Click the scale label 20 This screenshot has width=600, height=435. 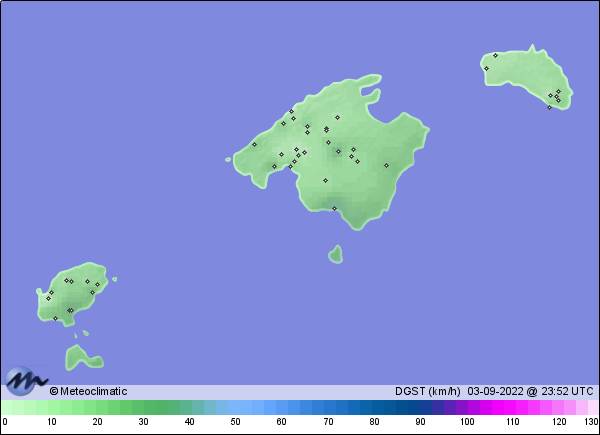[x=98, y=422]
